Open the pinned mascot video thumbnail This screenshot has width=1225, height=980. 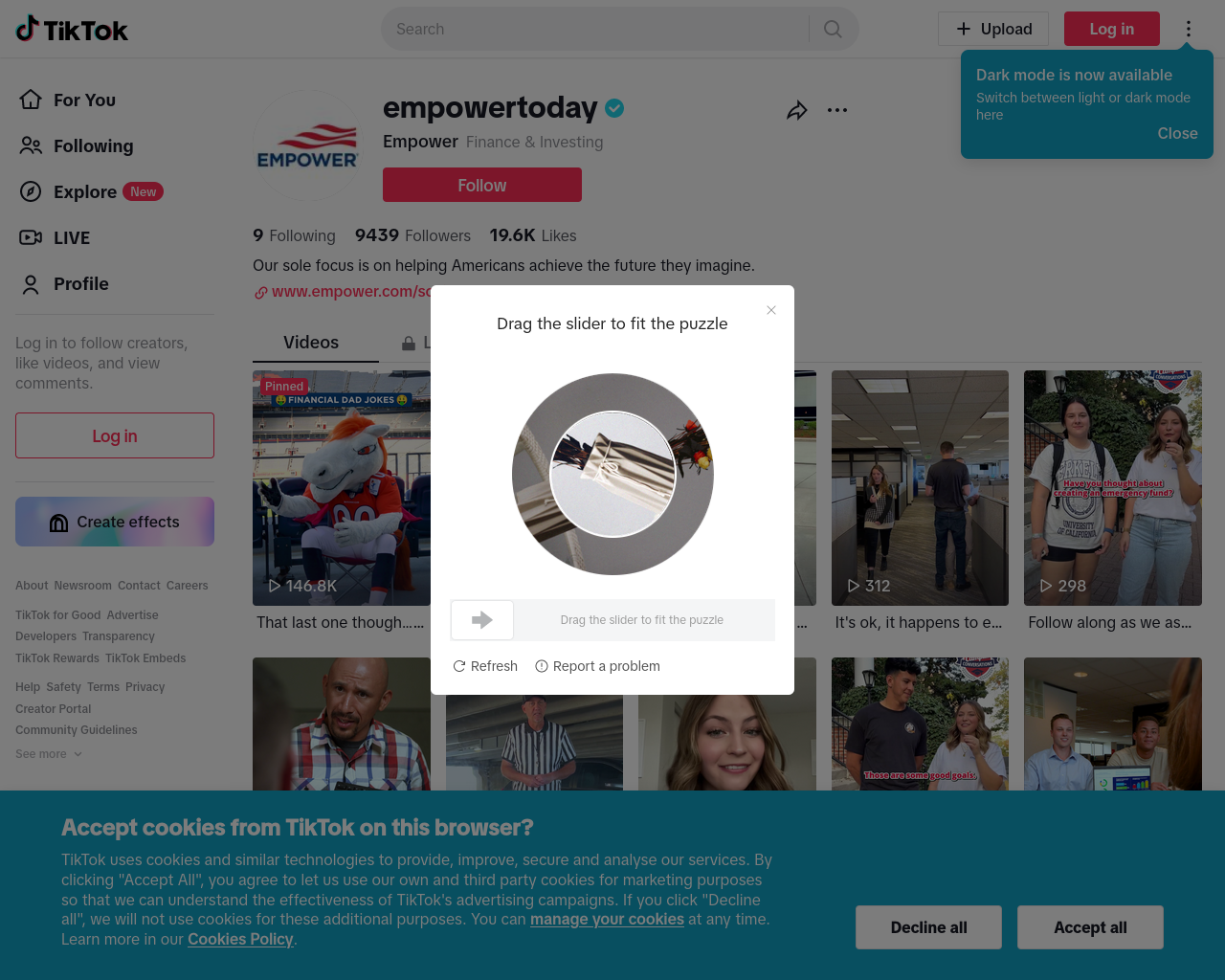[x=342, y=488]
